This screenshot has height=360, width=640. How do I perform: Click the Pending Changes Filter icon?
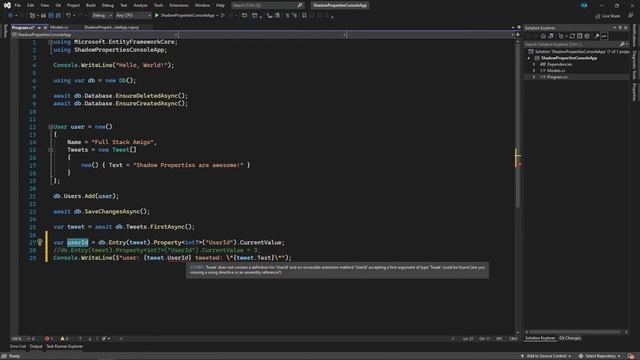point(561,36)
